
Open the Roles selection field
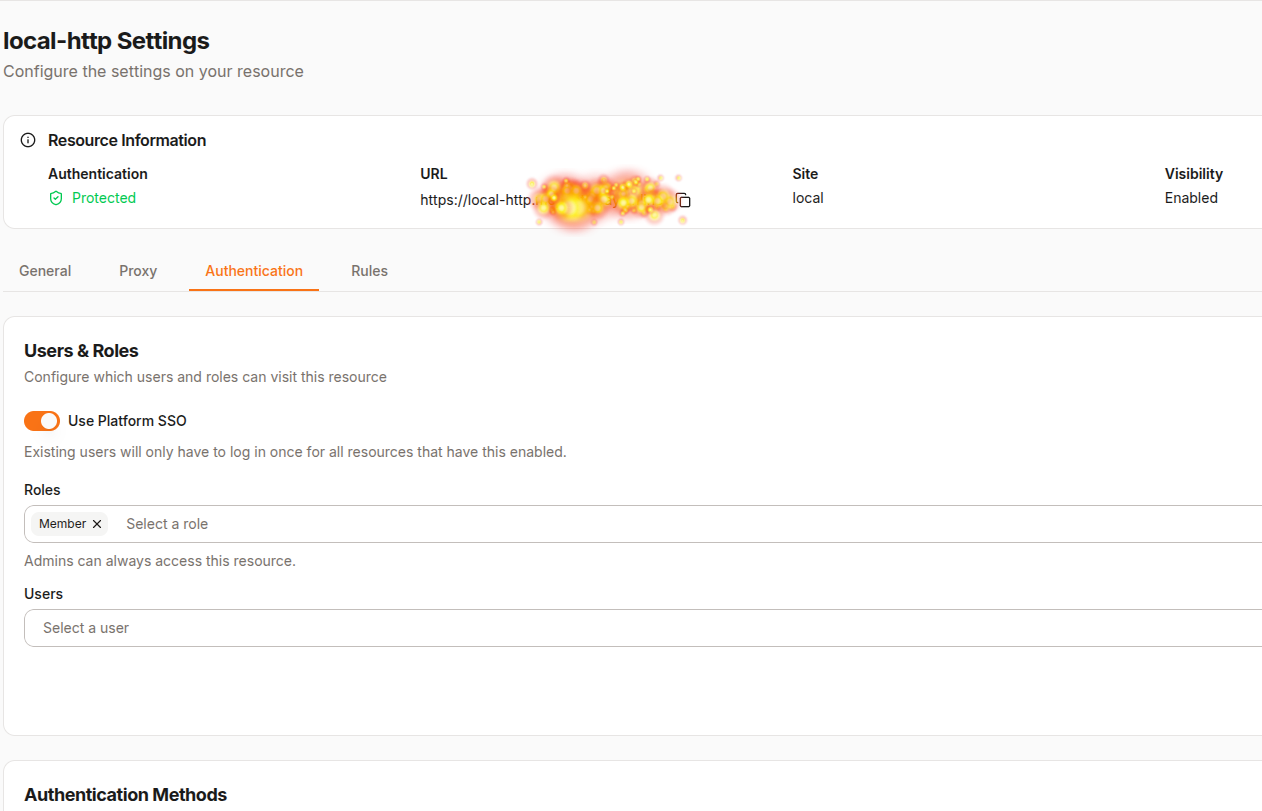tap(643, 524)
